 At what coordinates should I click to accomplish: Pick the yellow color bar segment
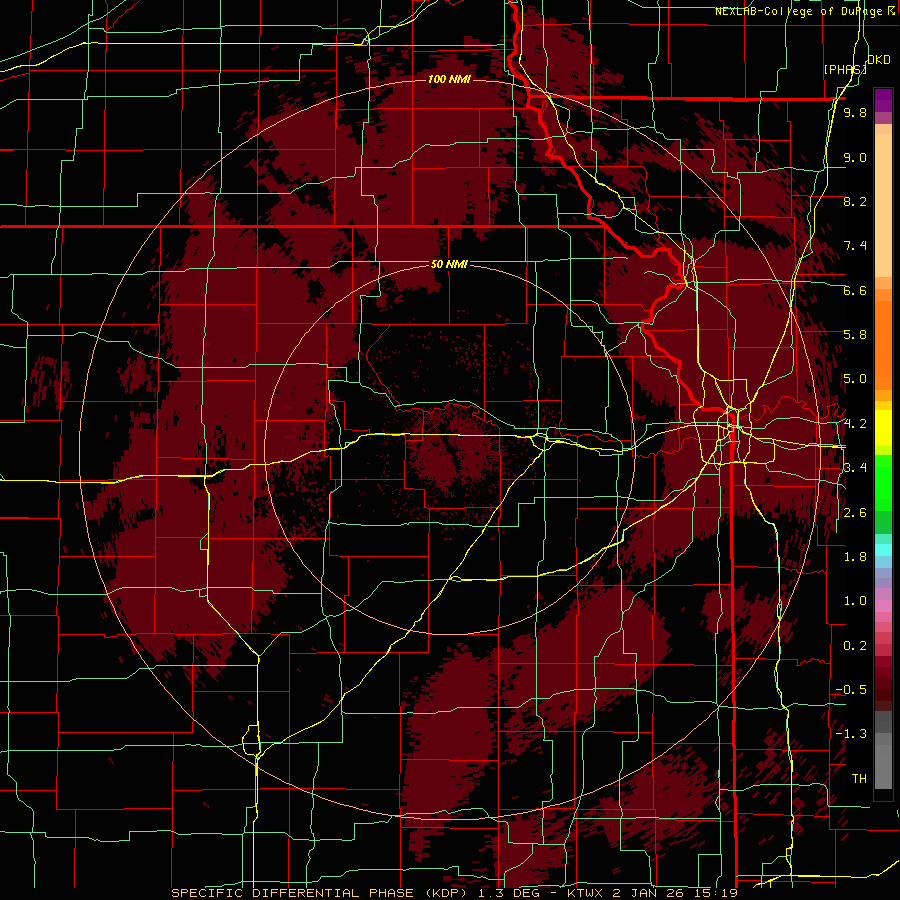coord(883,428)
